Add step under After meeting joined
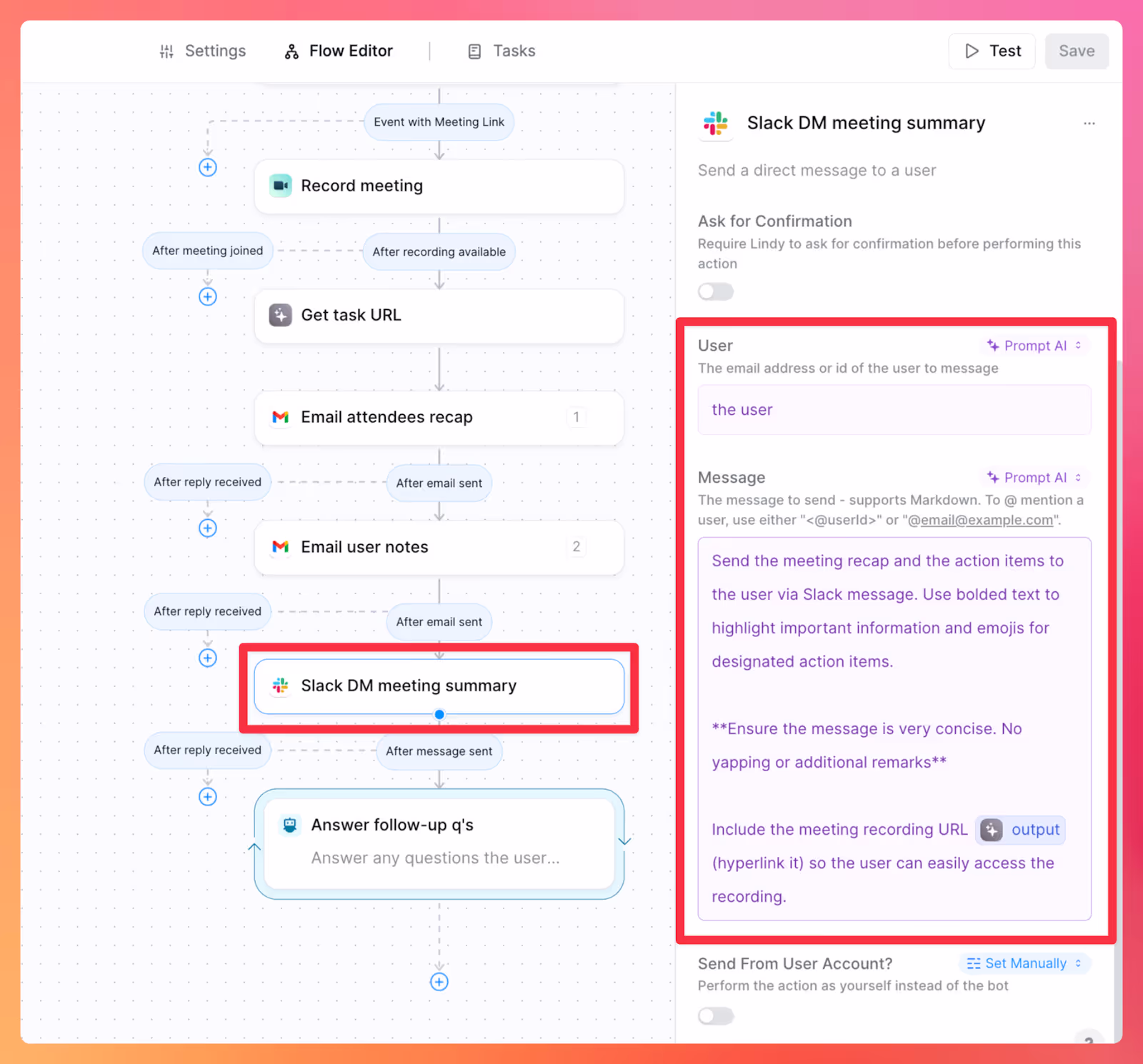Viewport: 1143px width, 1064px height. pos(208,296)
